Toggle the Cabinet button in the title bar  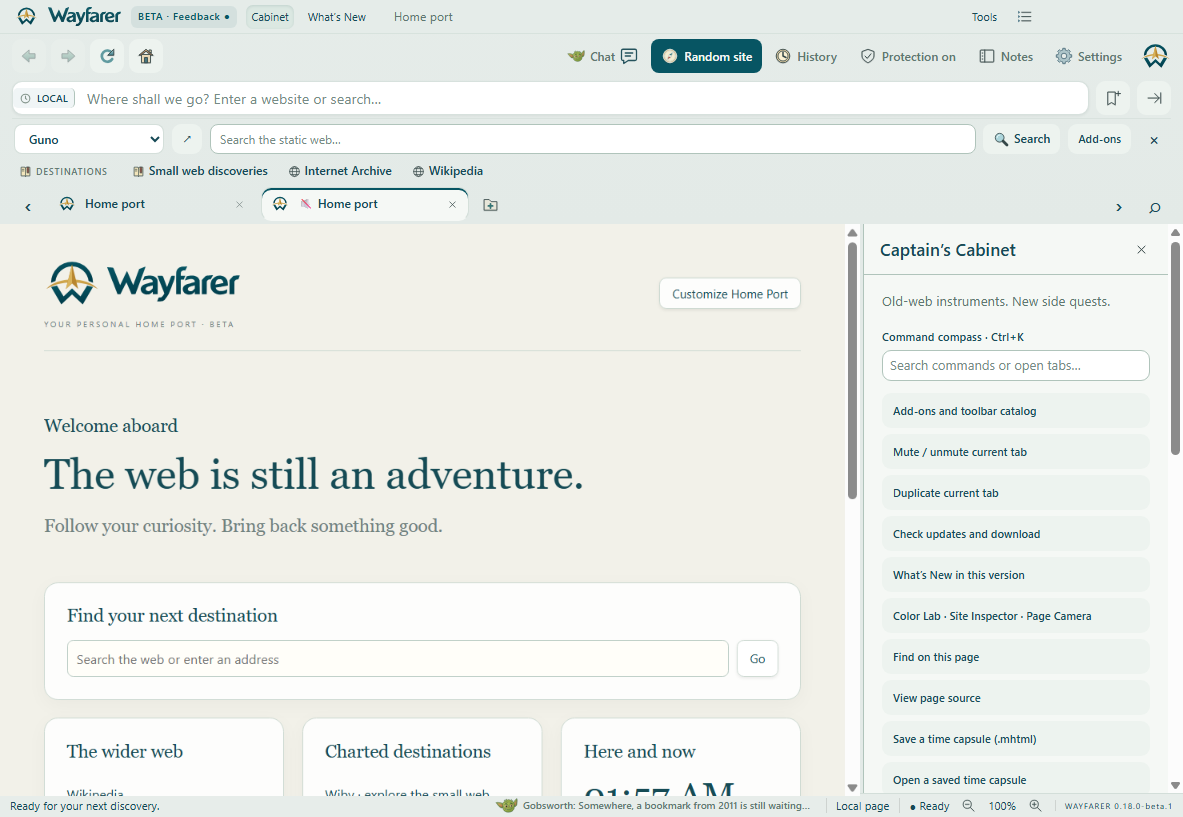(x=269, y=17)
